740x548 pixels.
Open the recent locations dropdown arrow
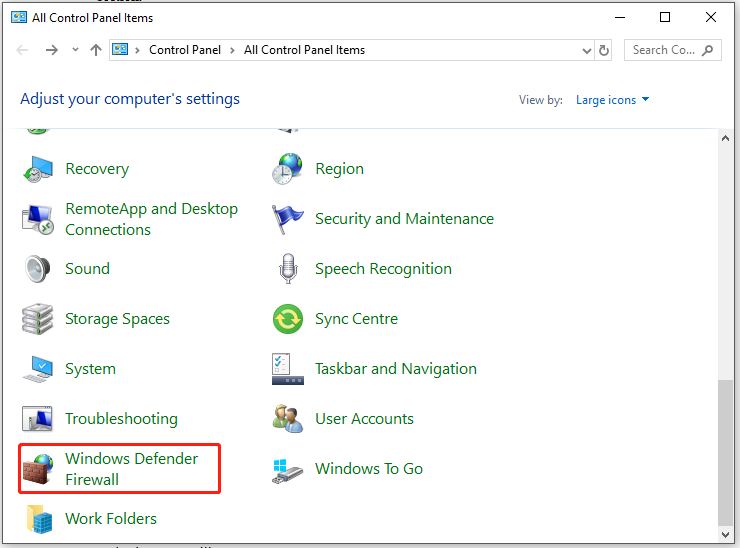click(x=75, y=49)
